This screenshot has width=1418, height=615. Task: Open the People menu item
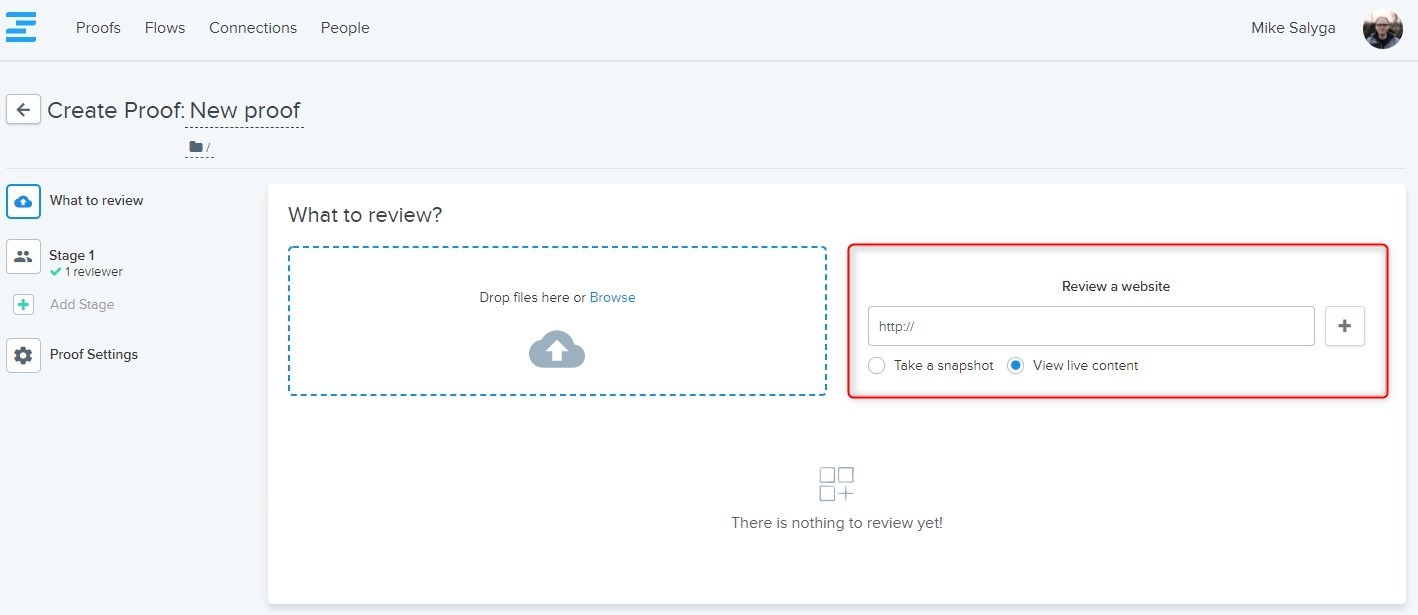(x=345, y=28)
